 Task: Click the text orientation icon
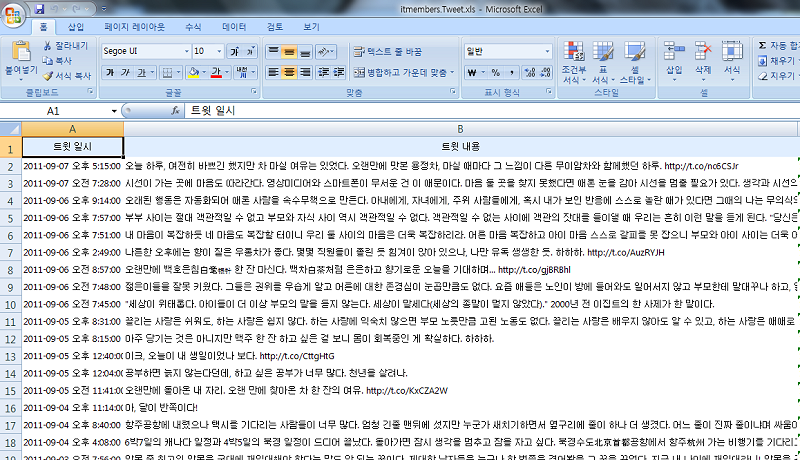pyautogui.click(x=325, y=51)
